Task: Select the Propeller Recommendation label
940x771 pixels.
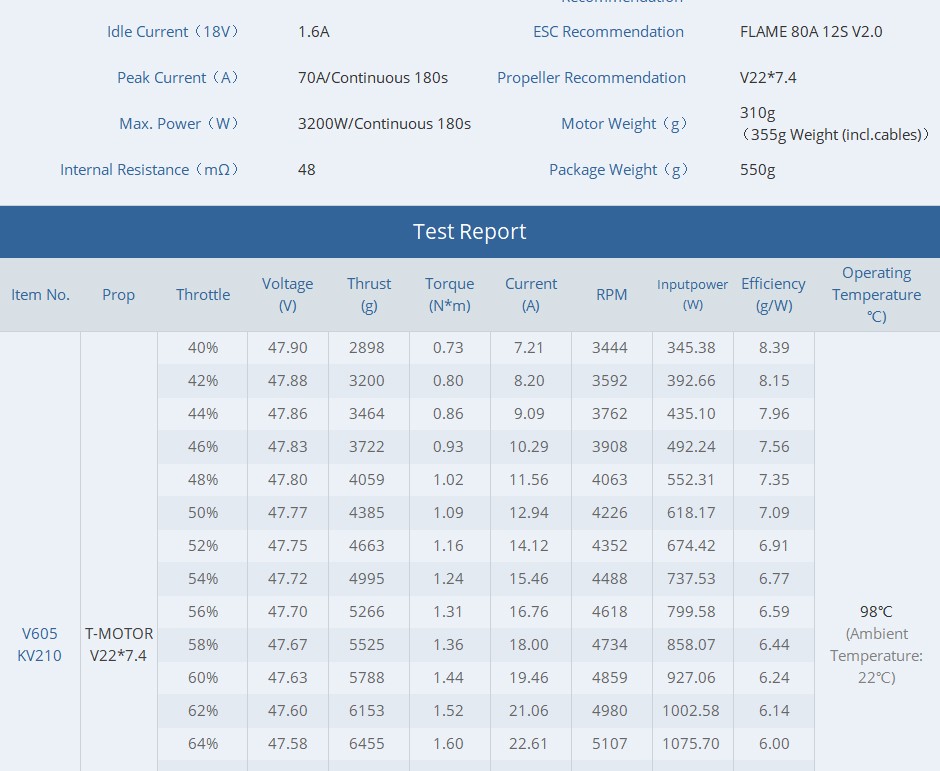Action: pyautogui.click(x=591, y=78)
